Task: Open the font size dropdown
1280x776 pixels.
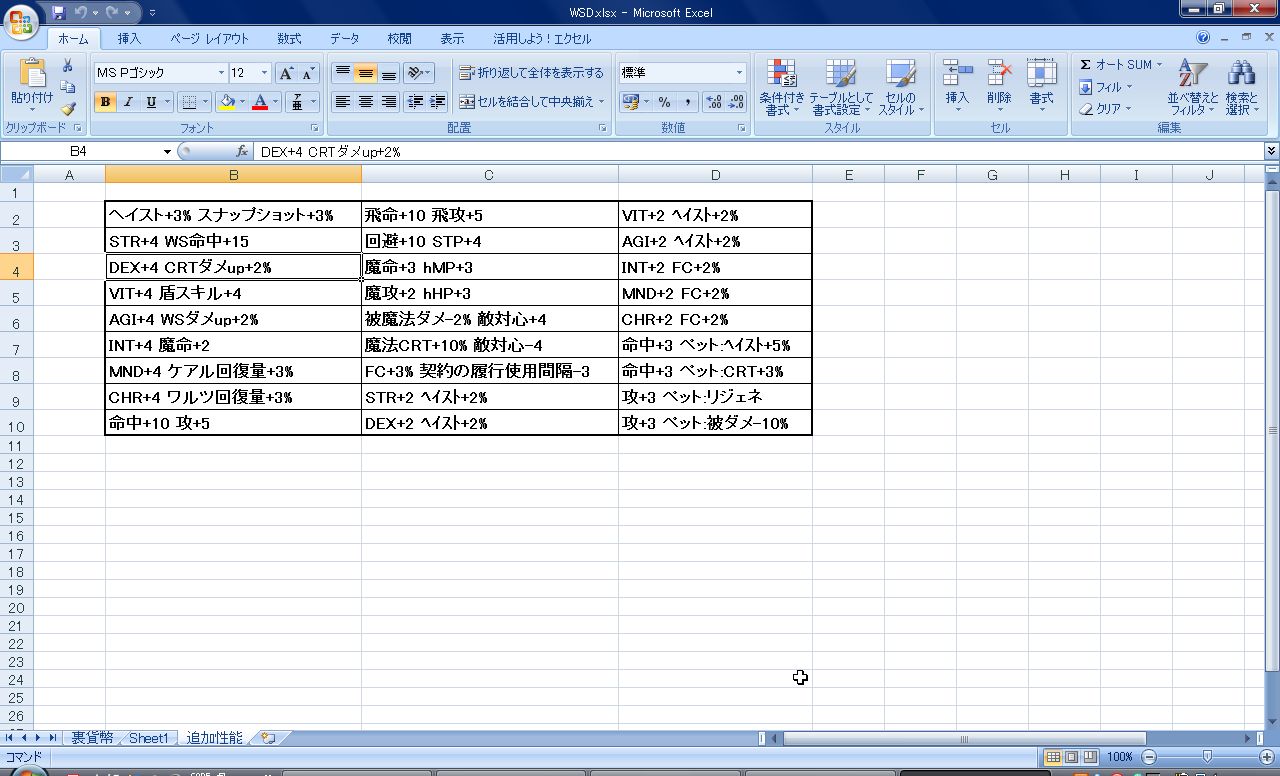Action: click(265, 73)
